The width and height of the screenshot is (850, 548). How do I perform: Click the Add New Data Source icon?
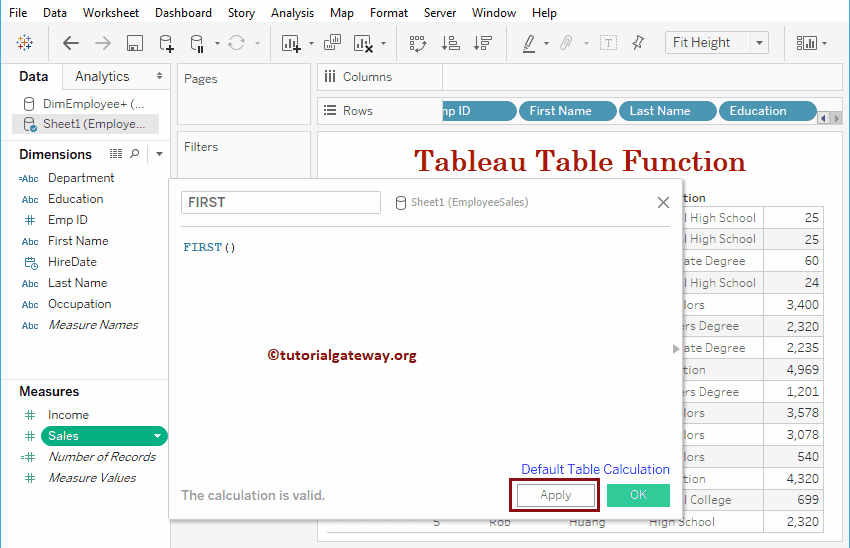tap(166, 43)
